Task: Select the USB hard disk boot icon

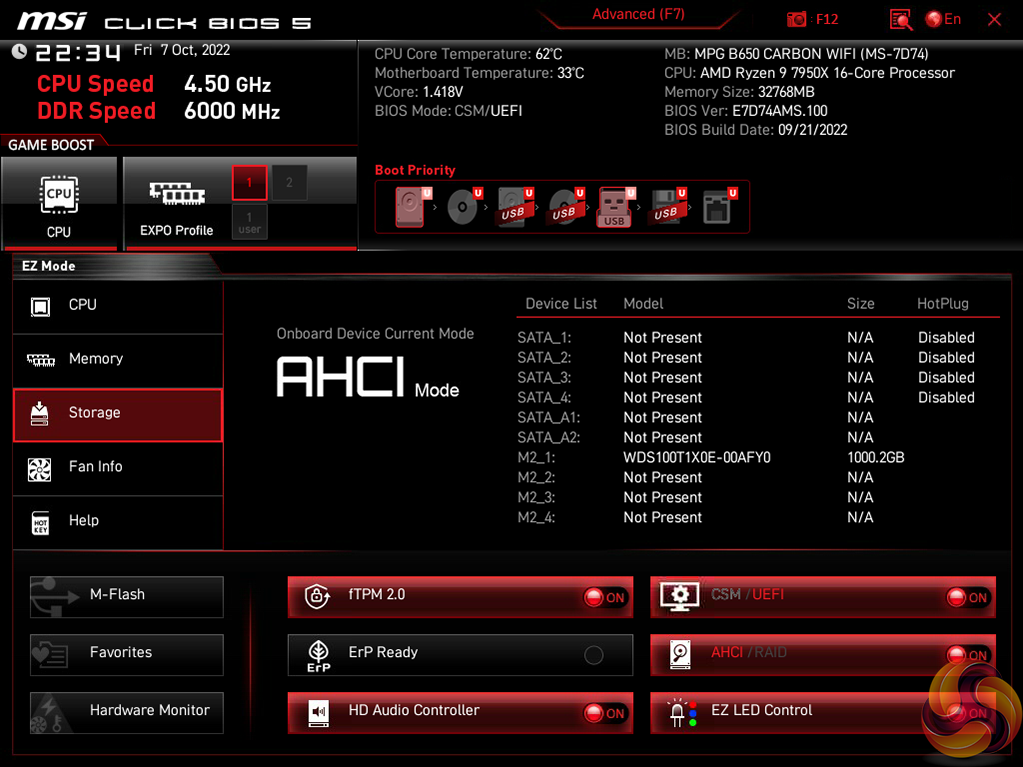Action: pos(515,207)
